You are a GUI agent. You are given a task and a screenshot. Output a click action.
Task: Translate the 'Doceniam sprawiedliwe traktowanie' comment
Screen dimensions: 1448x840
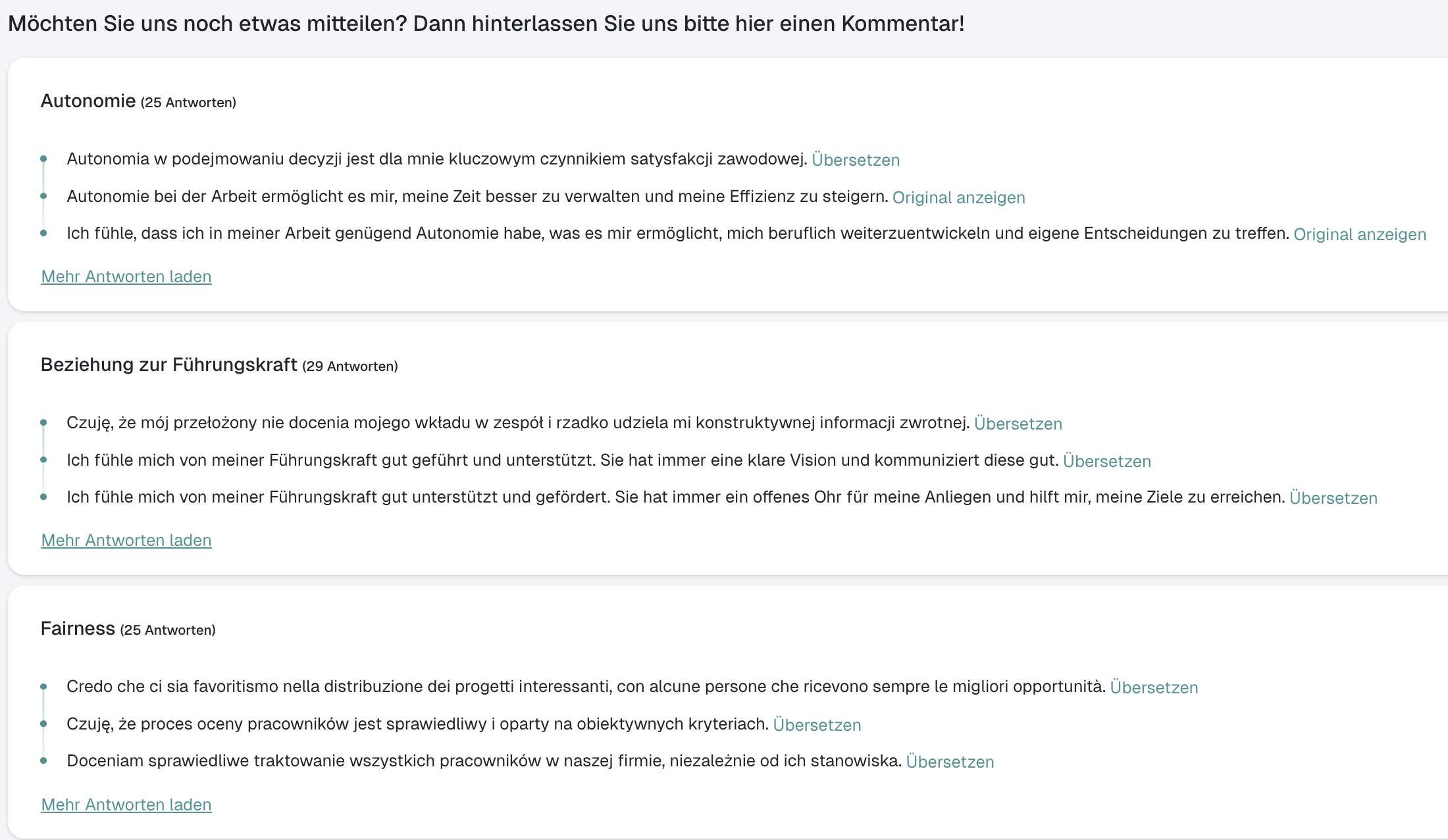click(x=950, y=762)
